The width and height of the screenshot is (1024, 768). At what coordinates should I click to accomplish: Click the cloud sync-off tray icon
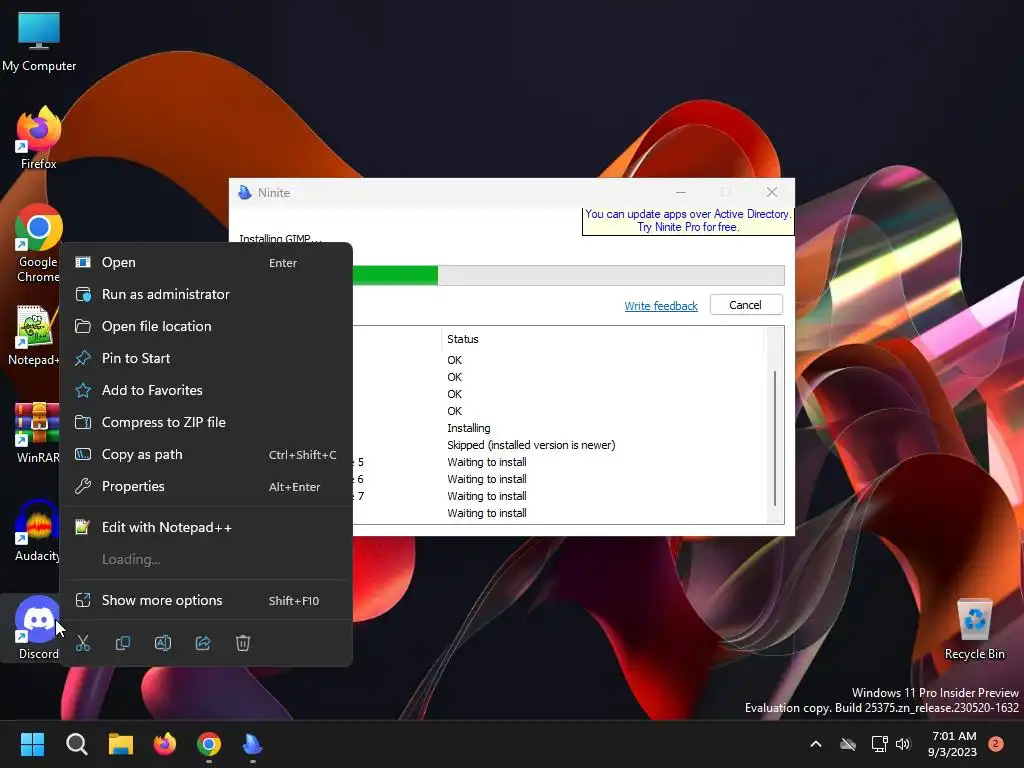(x=848, y=744)
